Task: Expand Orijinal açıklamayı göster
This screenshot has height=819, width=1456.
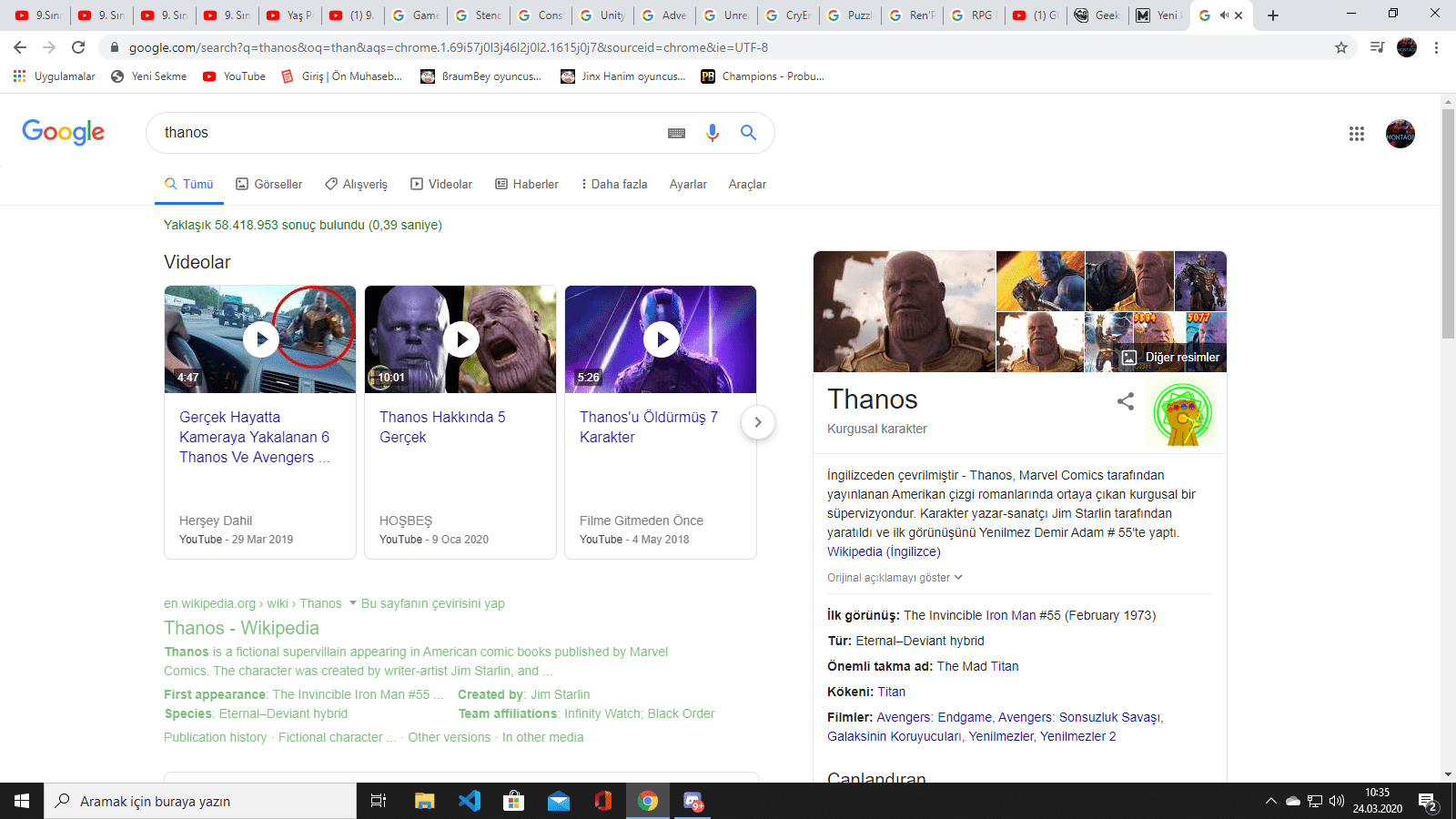Action: 895,578
